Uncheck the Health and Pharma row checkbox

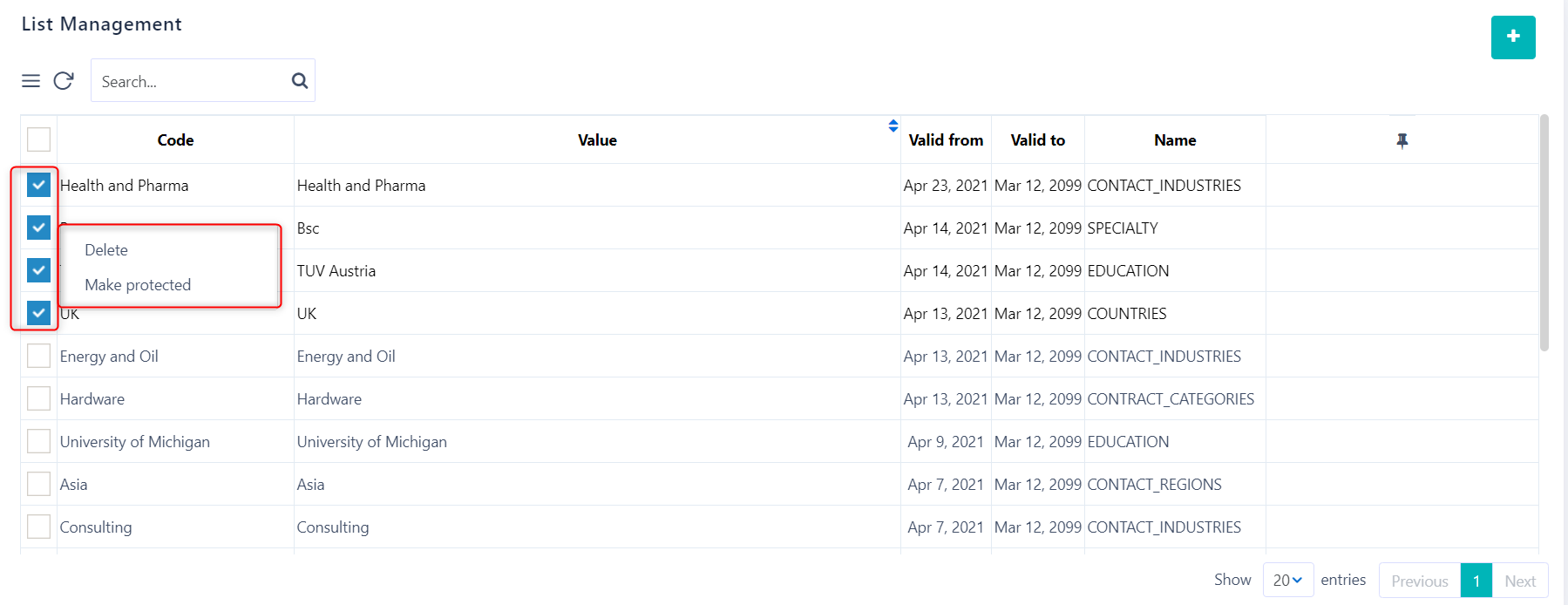39,185
